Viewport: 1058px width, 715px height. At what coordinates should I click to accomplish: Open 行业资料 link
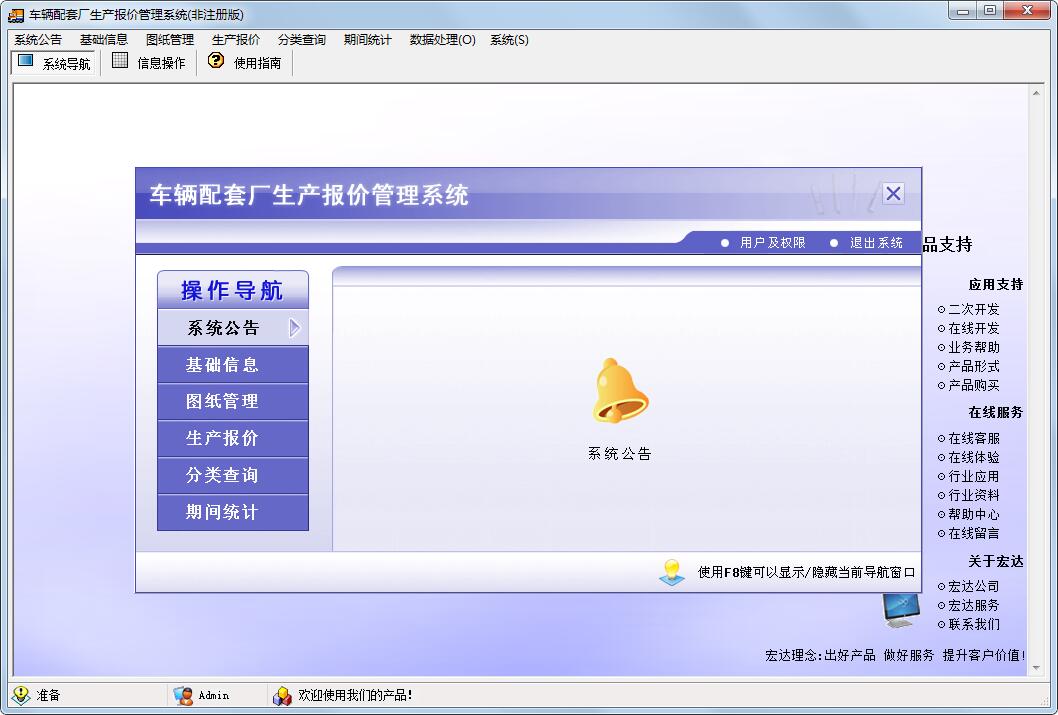(974, 495)
